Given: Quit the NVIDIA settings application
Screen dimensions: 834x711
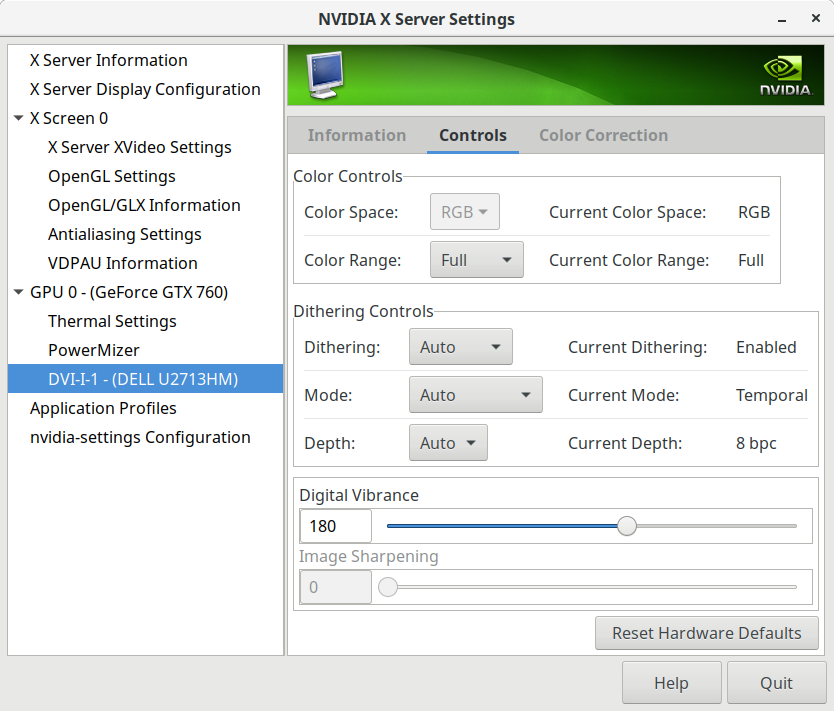Looking at the screenshot, I should [x=776, y=683].
